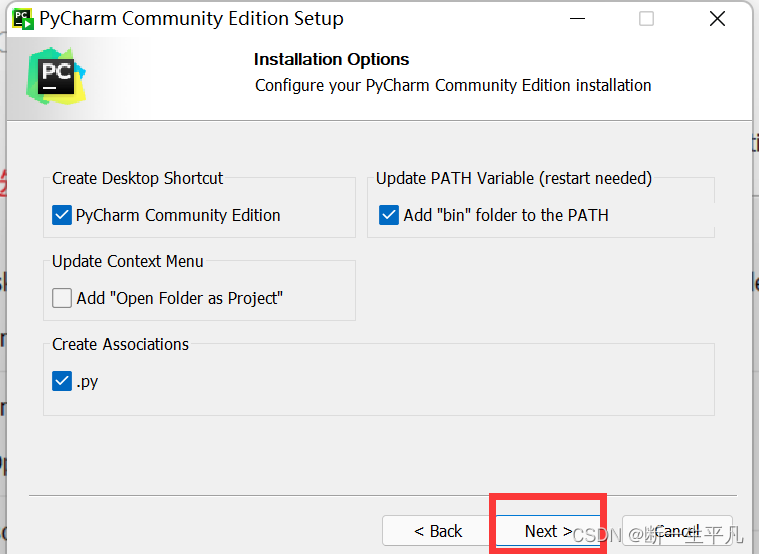Screen dimensions: 759x554
Task: Go back with the < Back button
Action: click(438, 531)
